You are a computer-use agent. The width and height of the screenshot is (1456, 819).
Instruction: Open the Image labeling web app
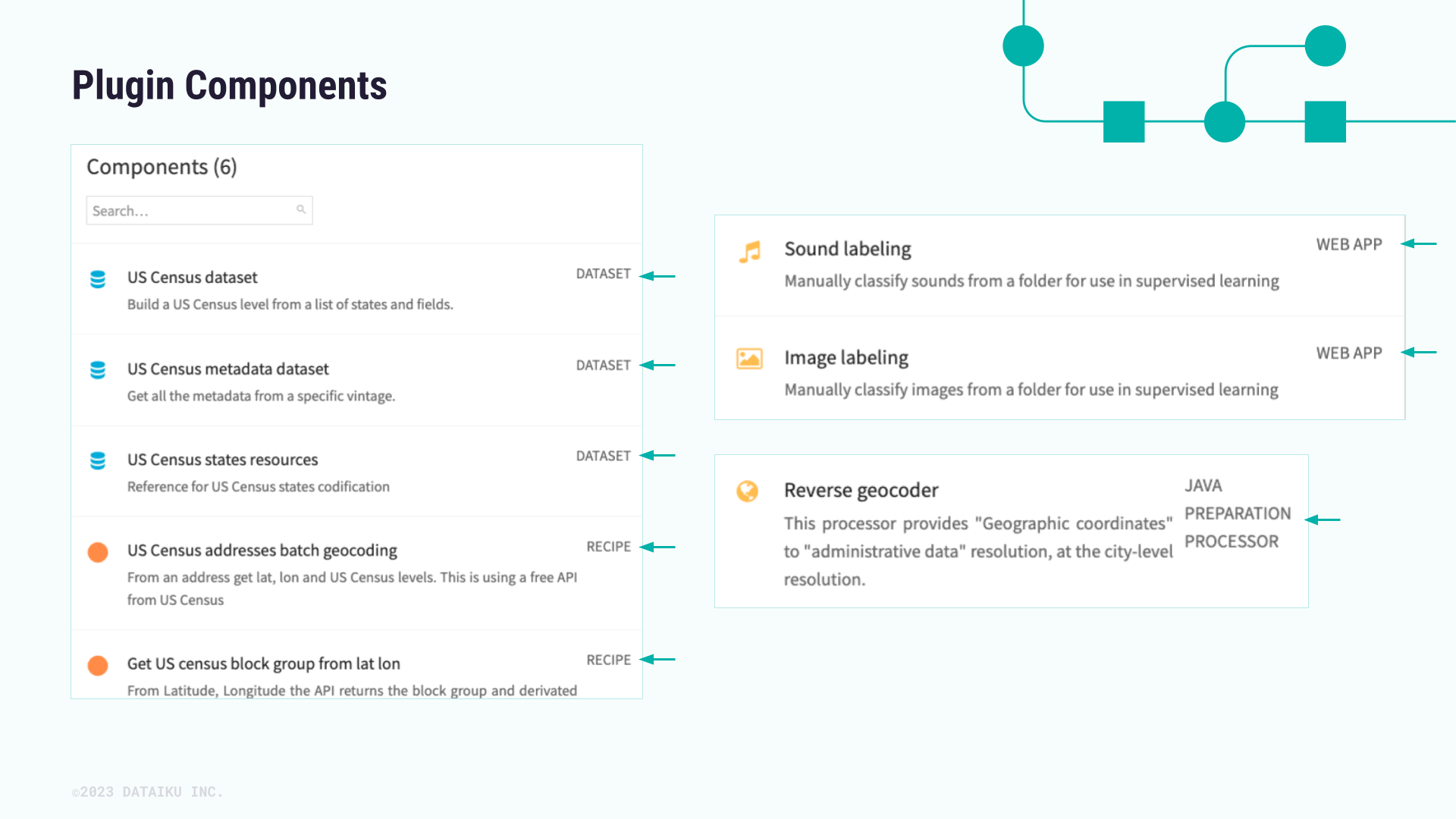pyautogui.click(x=846, y=357)
